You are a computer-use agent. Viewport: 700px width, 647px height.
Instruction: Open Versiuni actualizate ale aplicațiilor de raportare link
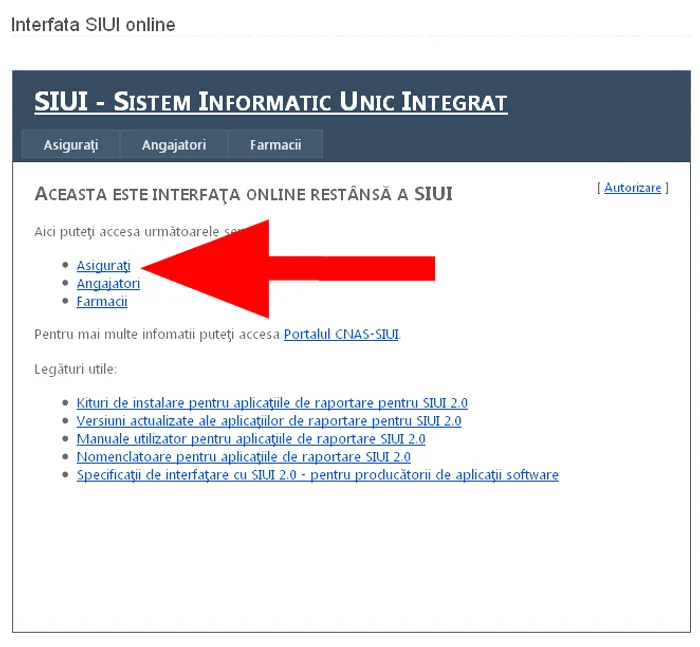pyautogui.click(x=269, y=421)
